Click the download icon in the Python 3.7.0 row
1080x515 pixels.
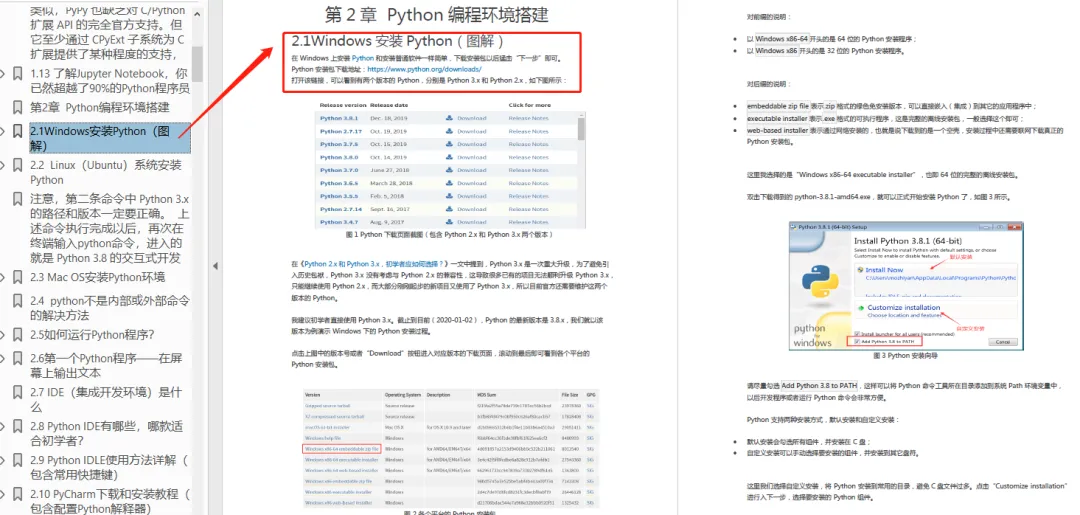(x=449, y=170)
